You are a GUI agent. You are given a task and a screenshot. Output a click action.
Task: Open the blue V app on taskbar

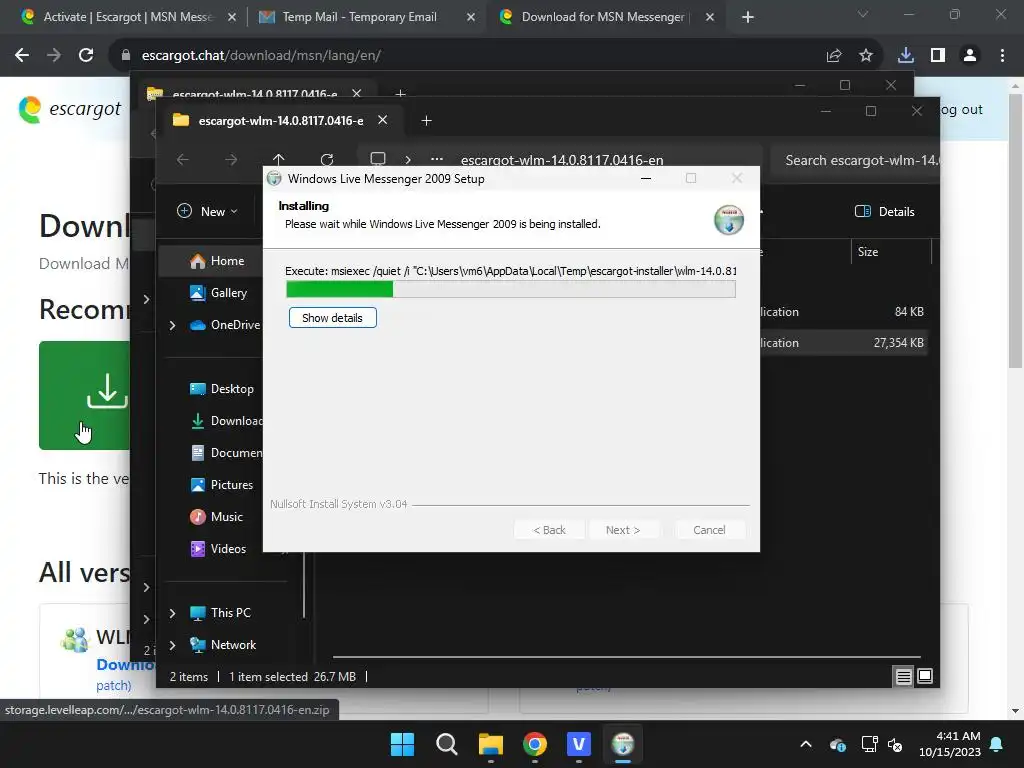tap(579, 744)
